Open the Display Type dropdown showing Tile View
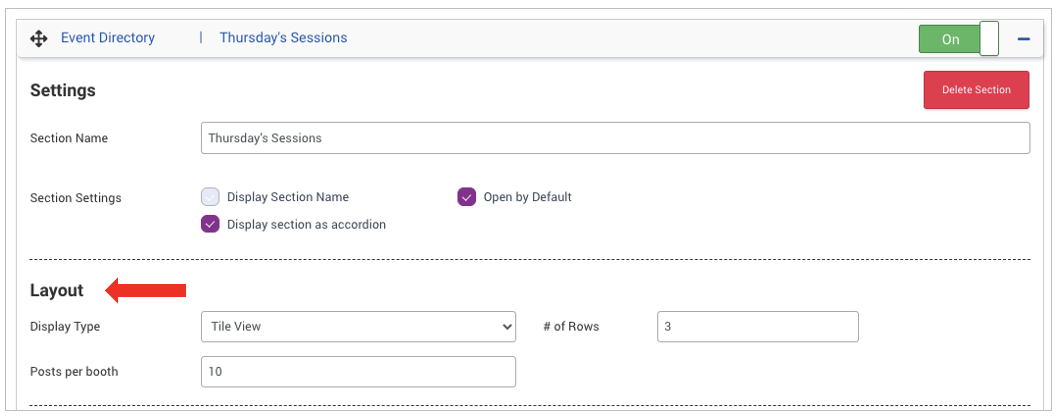The image size is (1058, 416). tap(358, 326)
